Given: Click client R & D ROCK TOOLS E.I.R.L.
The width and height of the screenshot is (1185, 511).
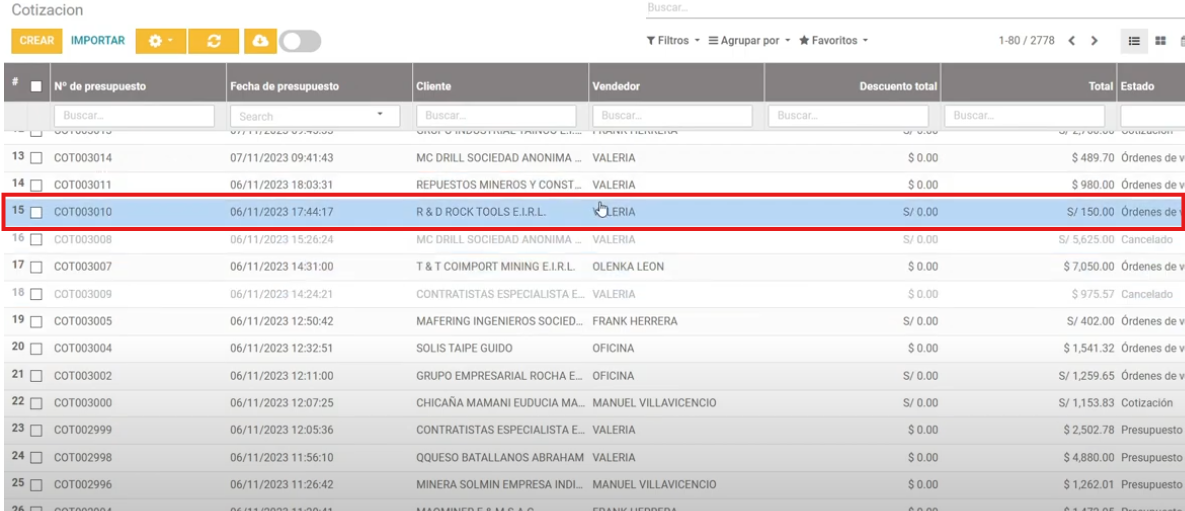Looking at the screenshot, I should [481, 212].
